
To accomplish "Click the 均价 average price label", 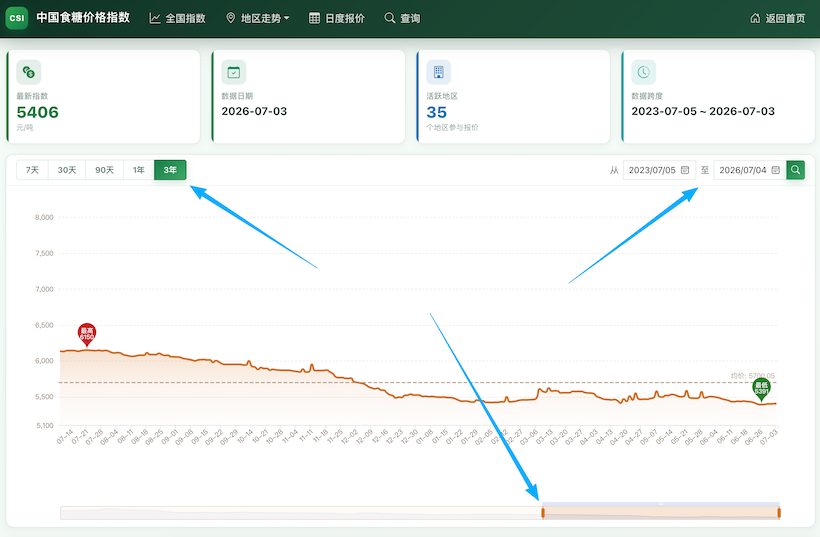I will click(753, 376).
